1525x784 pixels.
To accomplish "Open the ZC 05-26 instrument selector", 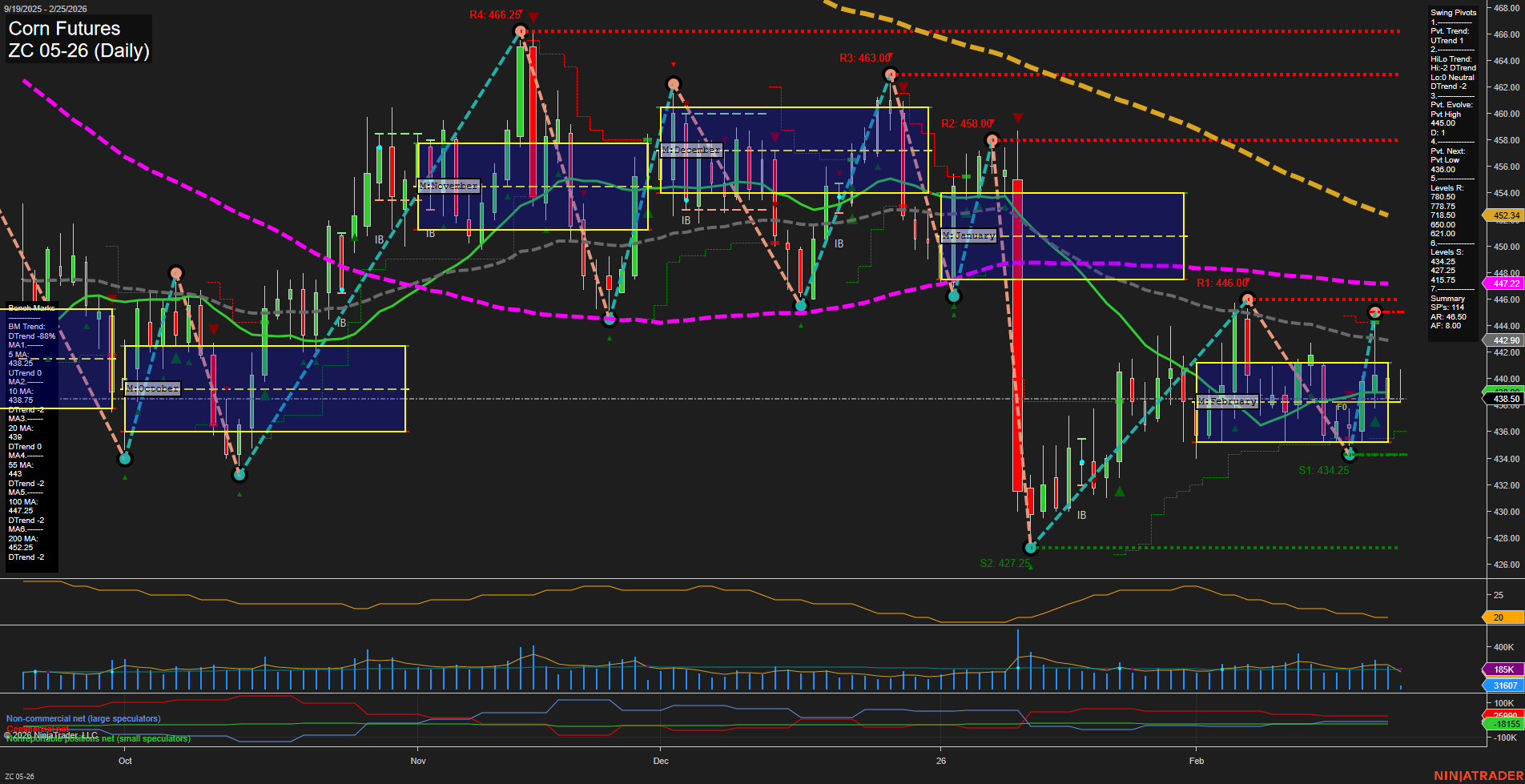I will tap(20, 774).
